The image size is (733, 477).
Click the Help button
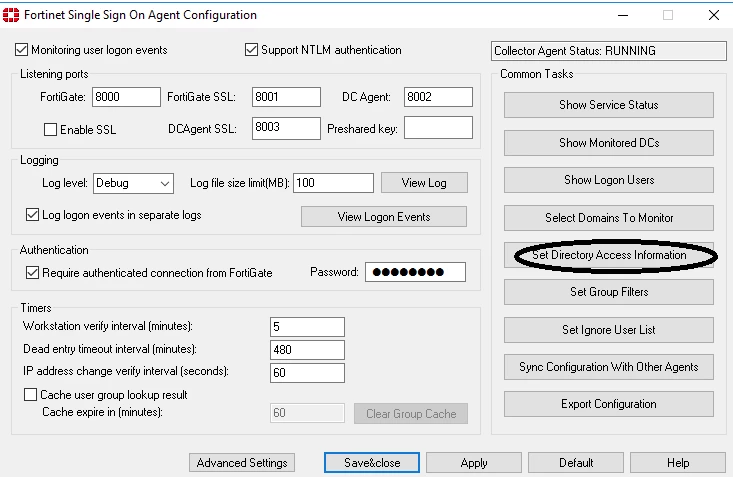pos(678,463)
